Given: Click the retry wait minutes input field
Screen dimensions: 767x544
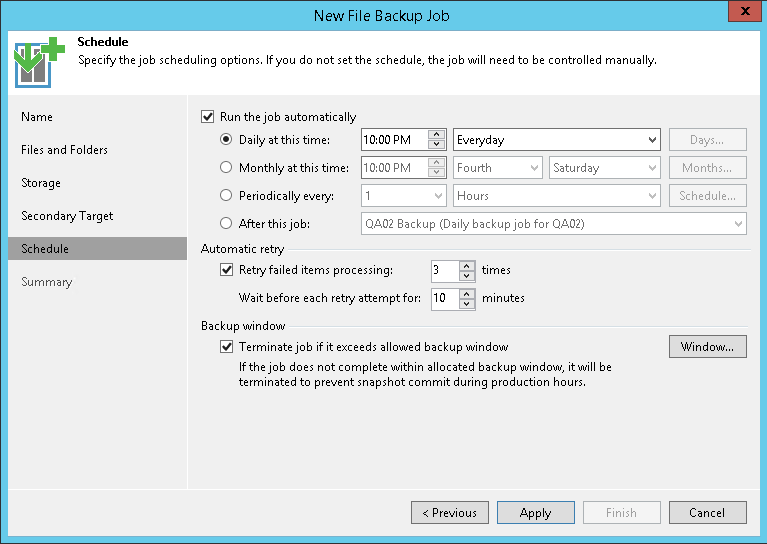Looking at the screenshot, I should (443, 298).
